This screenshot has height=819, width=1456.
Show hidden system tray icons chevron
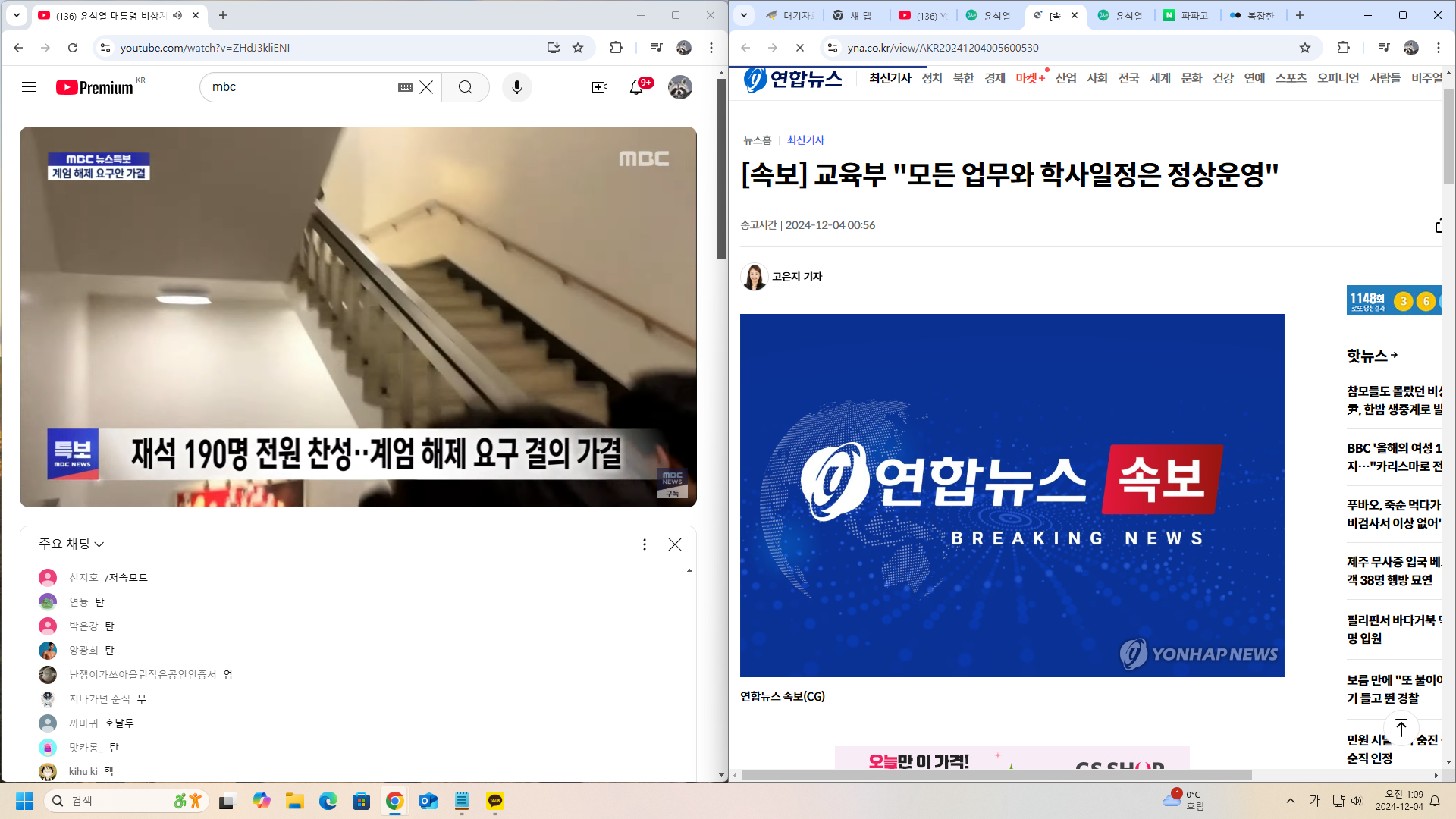tap(1291, 801)
